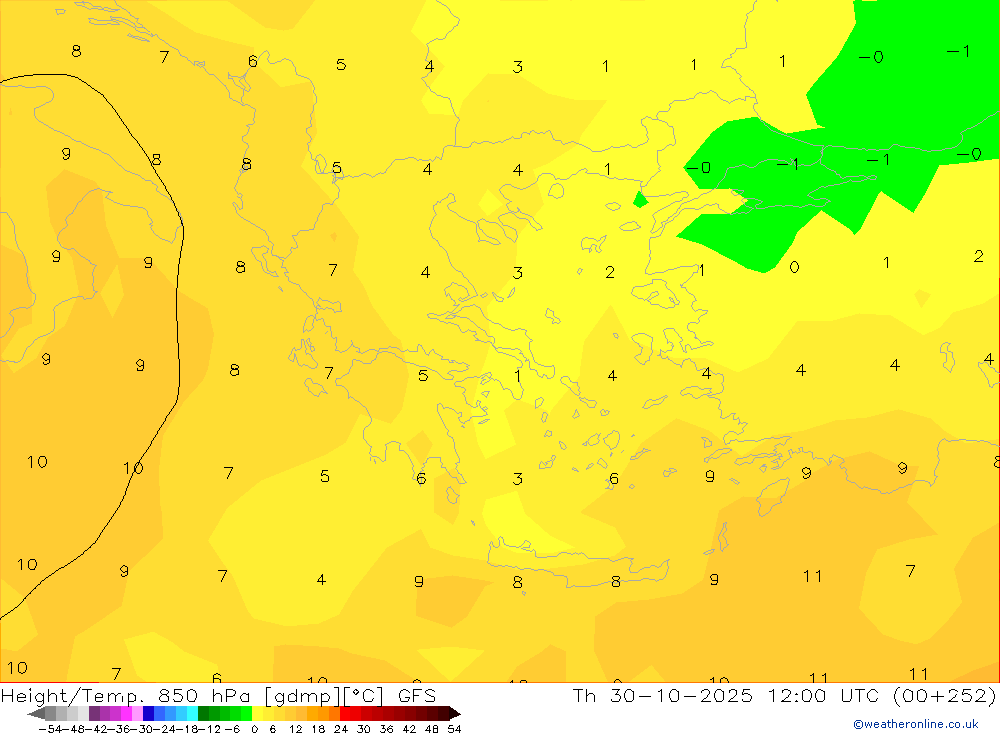Click the 'Th' weekday abbreviation
The height and width of the screenshot is (733, 1000).
click(584, 695)
